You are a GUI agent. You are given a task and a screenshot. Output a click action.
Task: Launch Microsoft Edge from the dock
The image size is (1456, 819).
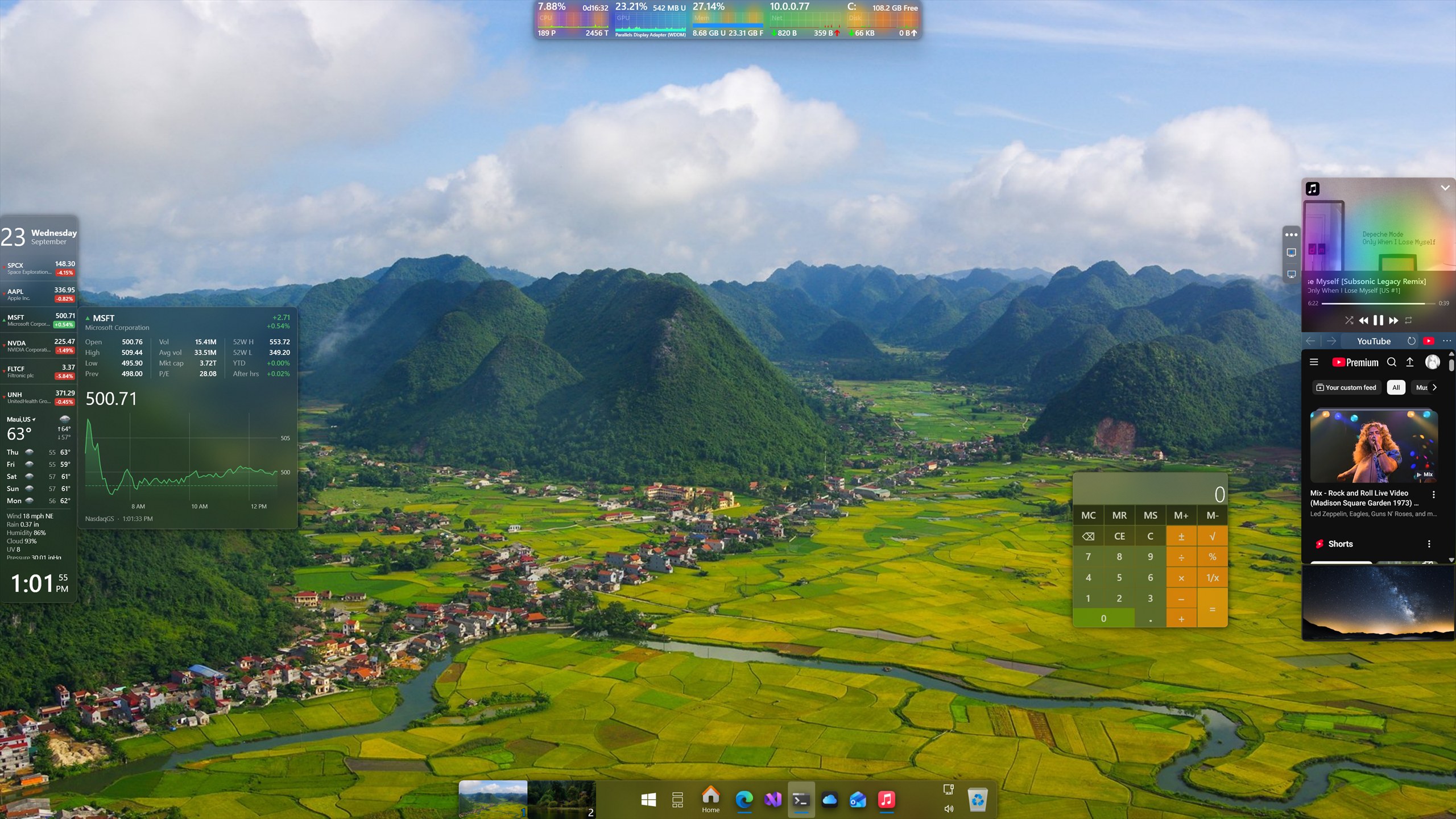click(744, 800)
